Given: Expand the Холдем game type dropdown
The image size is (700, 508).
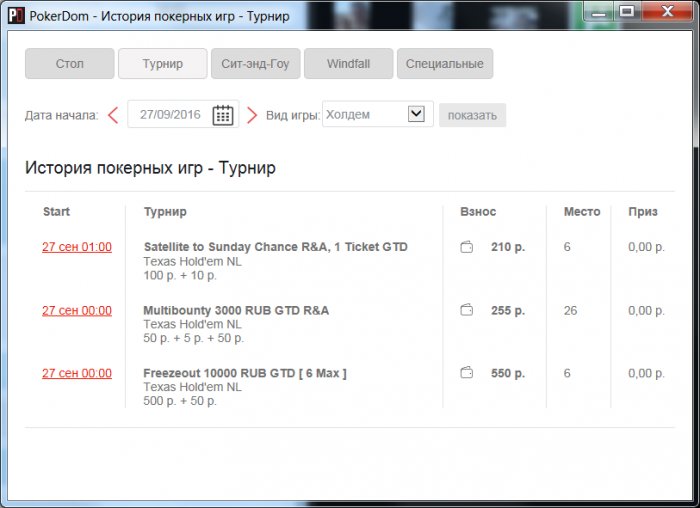Looking at the screenshot, I should (x=416, y=114).
